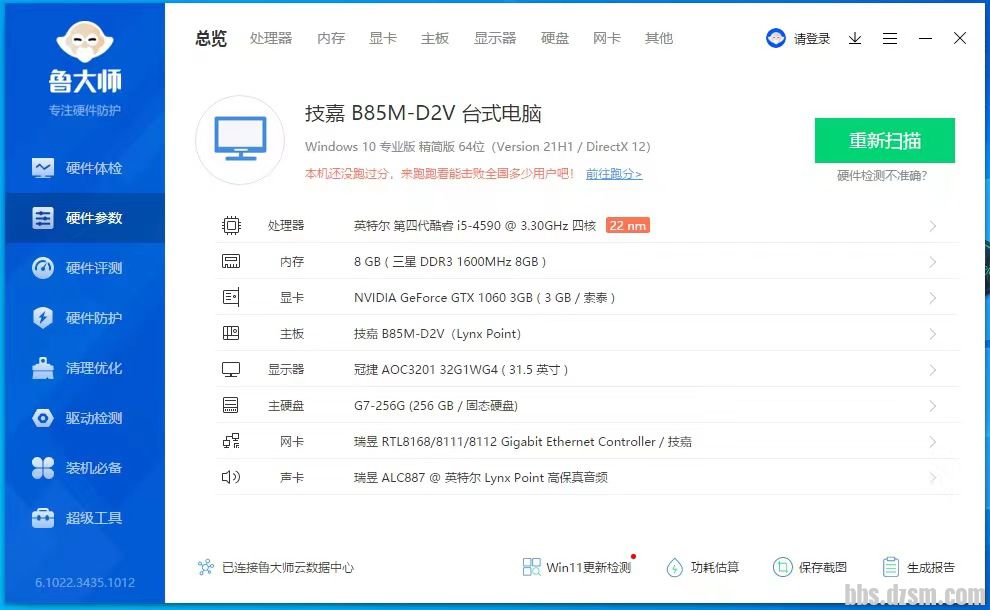990x610 pixels.
Task: Click the green 重新扫描 button
Action: [884, 140]
